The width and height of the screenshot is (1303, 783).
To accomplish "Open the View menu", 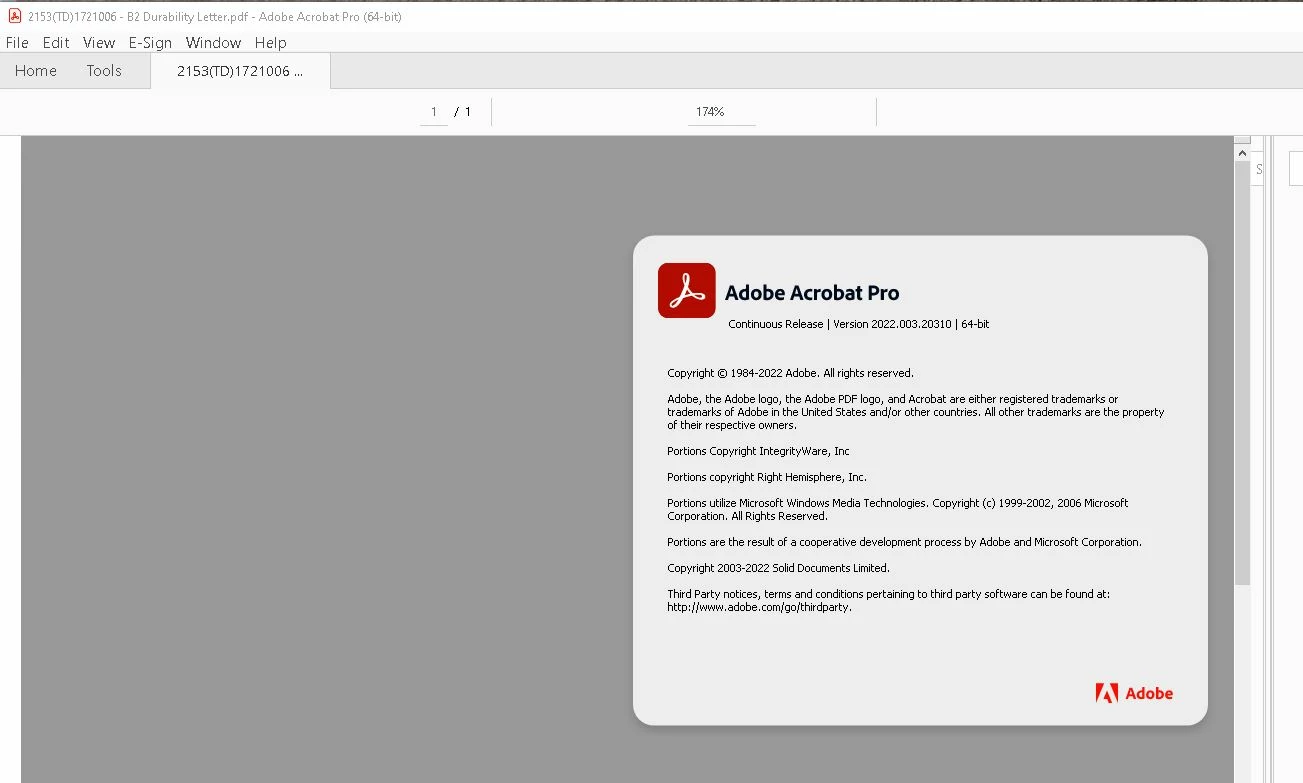I will pyautogui.click(x=99, y=43).
